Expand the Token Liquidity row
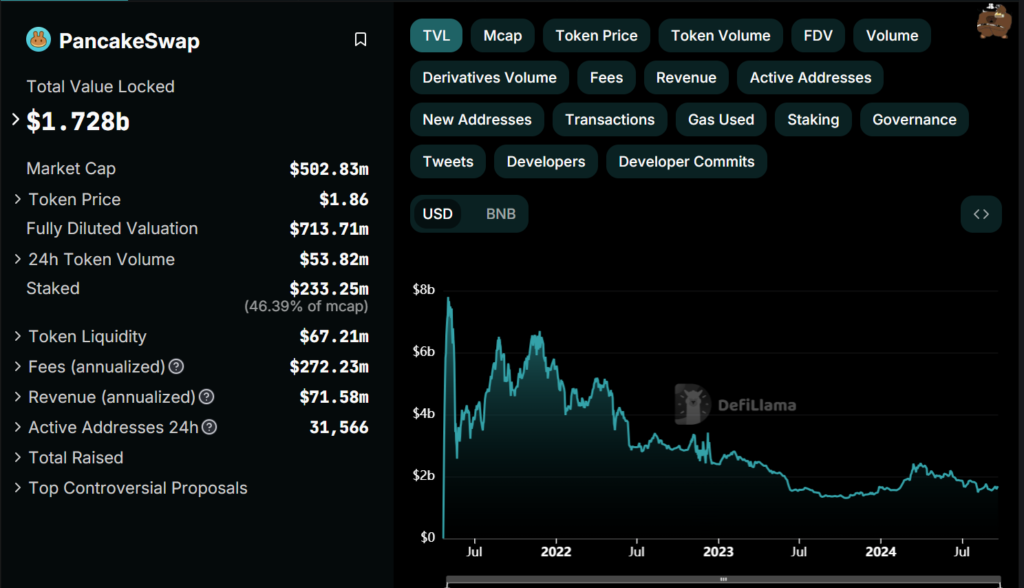The height and width of the screenshot is (588, 1024). (x=18, y=337)
